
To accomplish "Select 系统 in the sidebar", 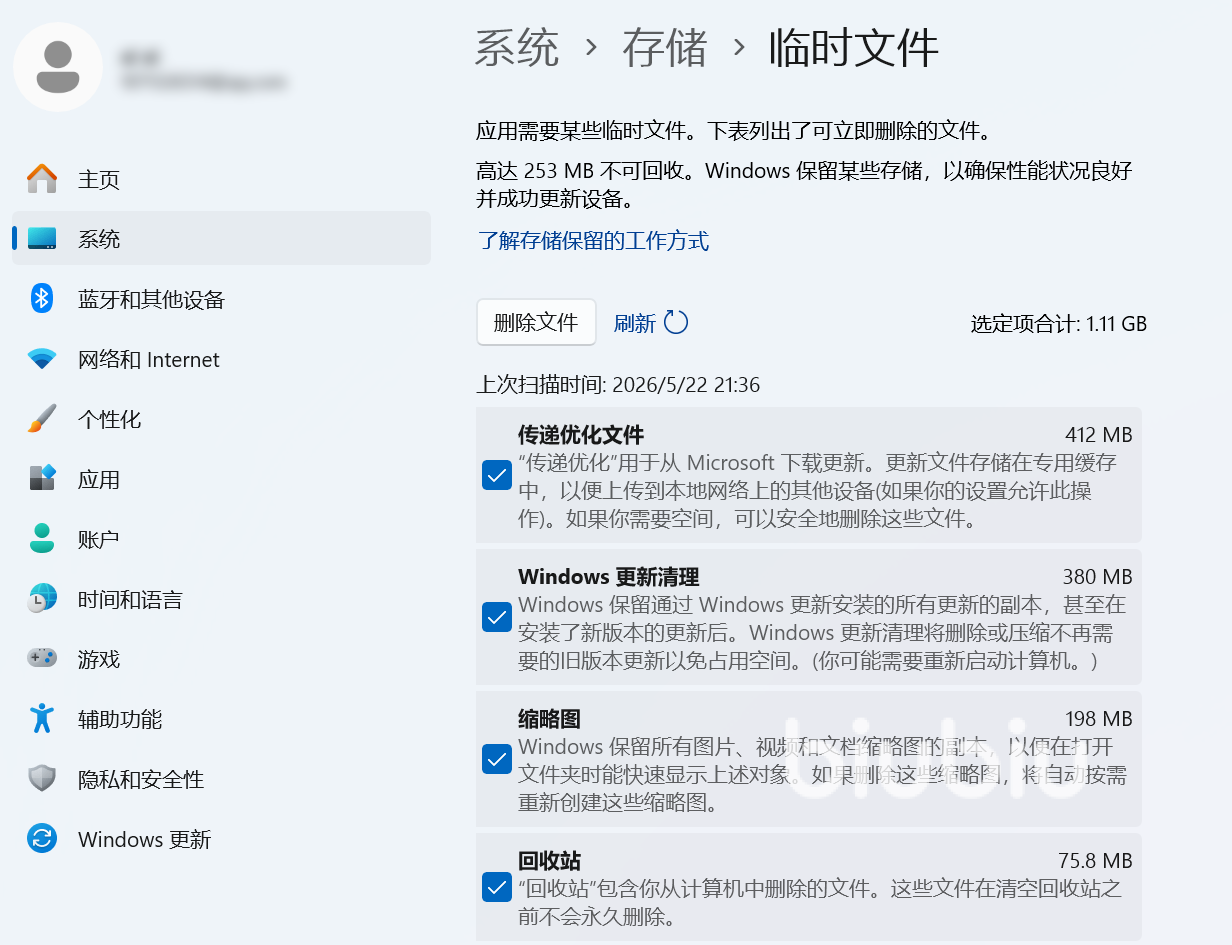I will [221, 239].
